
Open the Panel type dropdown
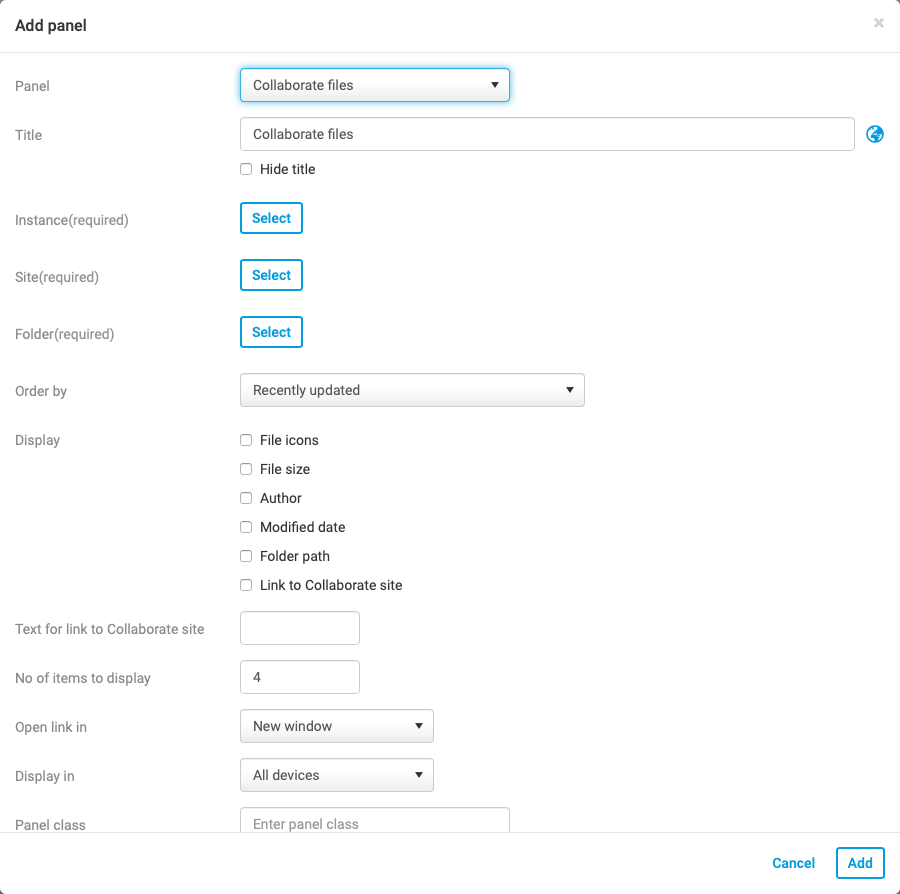coord(375,85)
